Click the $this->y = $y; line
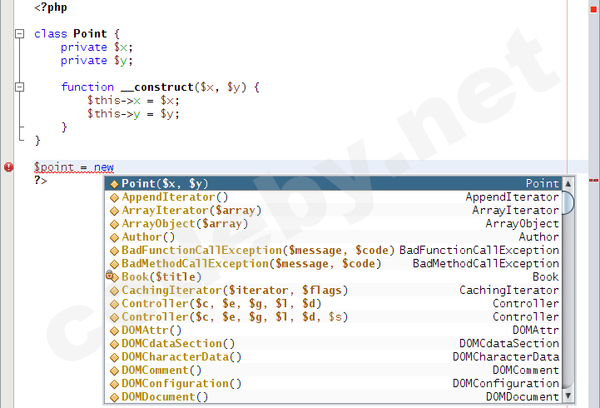 point(133,114)
